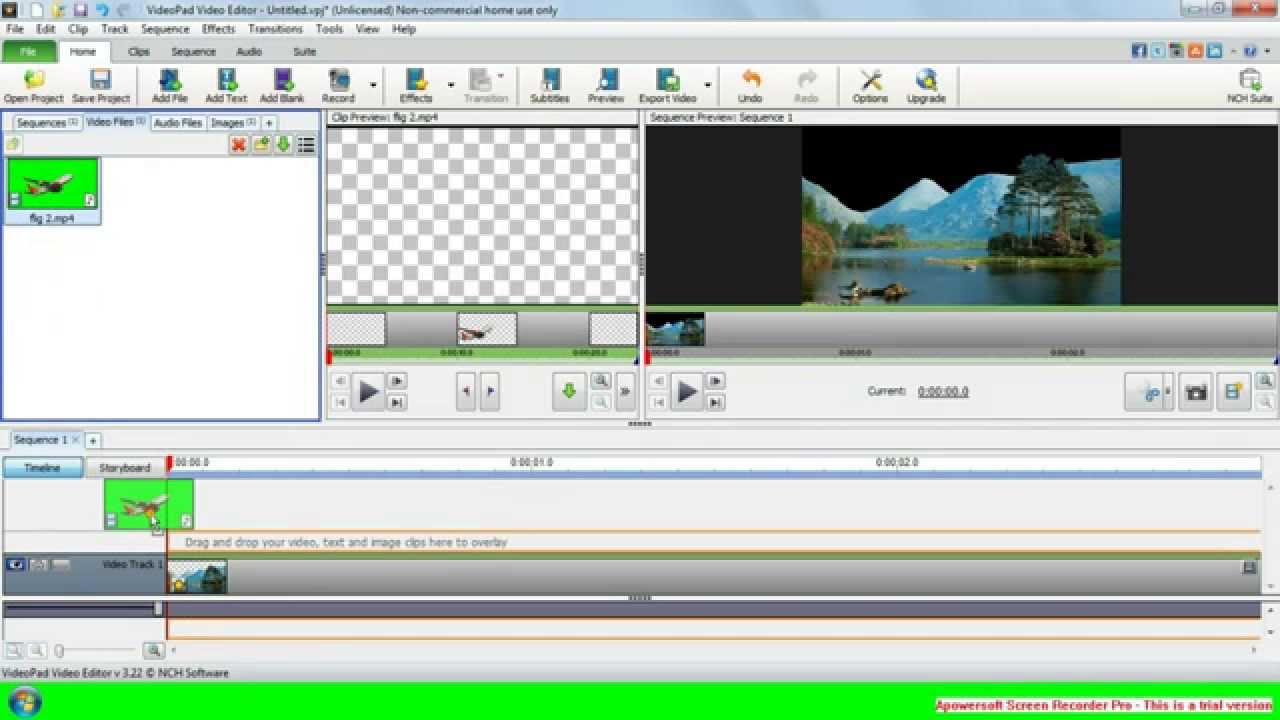Click the split clip scissors icon
1280x720 pixels.
click(1143, 392)
